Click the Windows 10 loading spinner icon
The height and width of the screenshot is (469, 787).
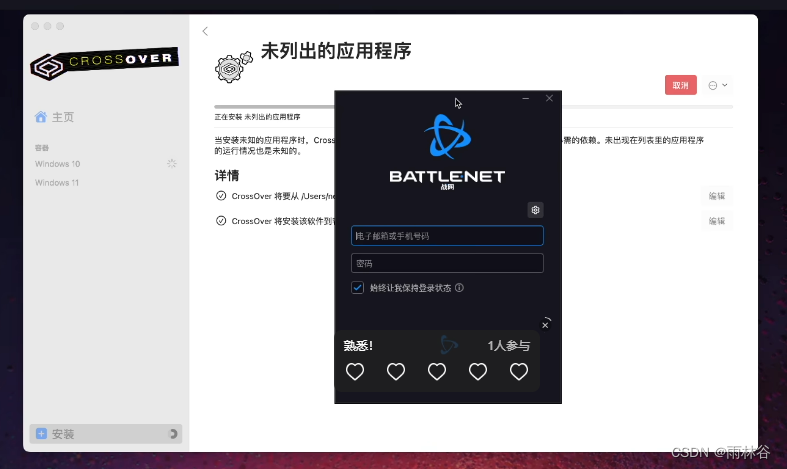[172, 164]
